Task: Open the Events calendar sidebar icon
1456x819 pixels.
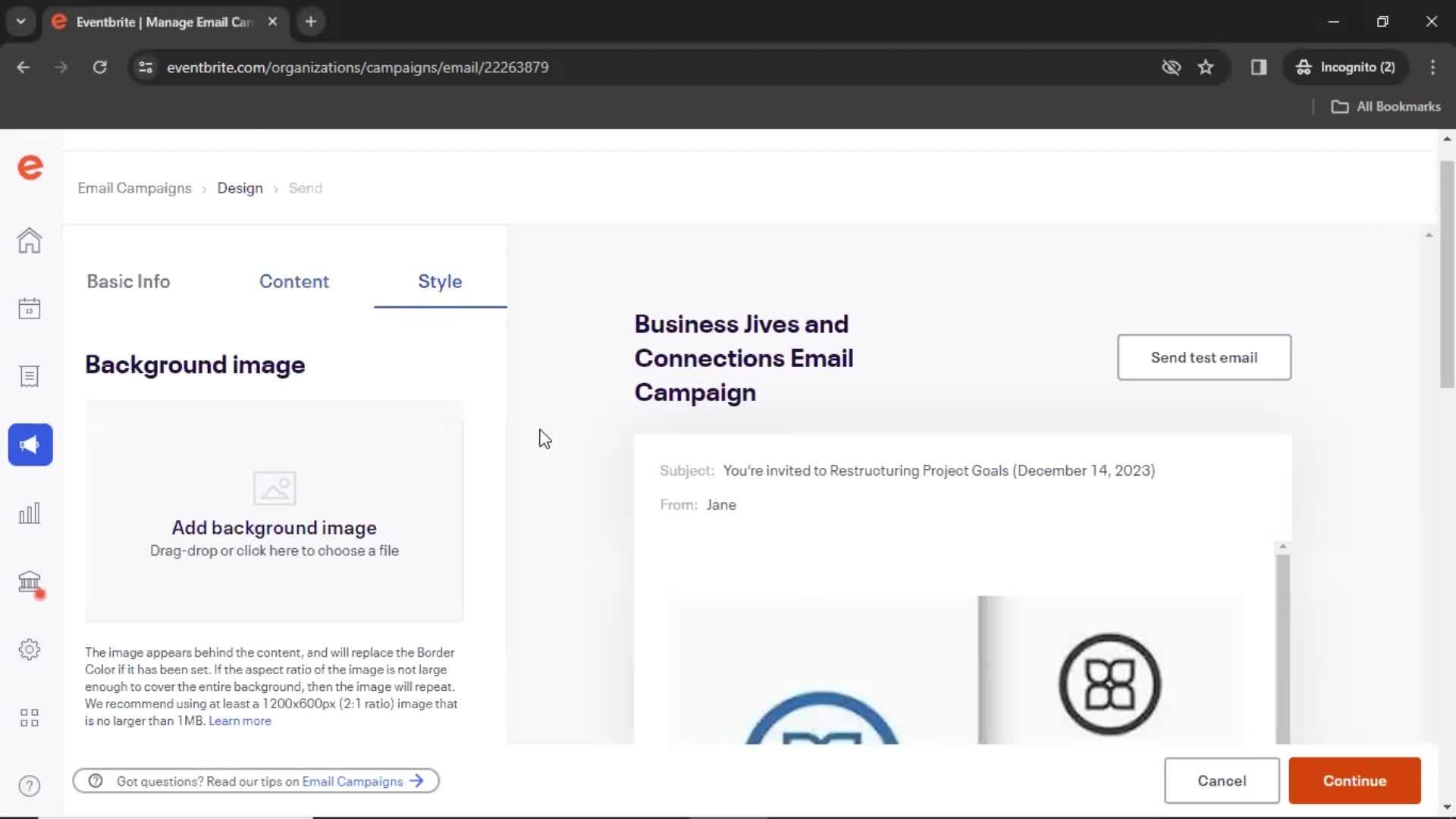Action: coord(30,309)
